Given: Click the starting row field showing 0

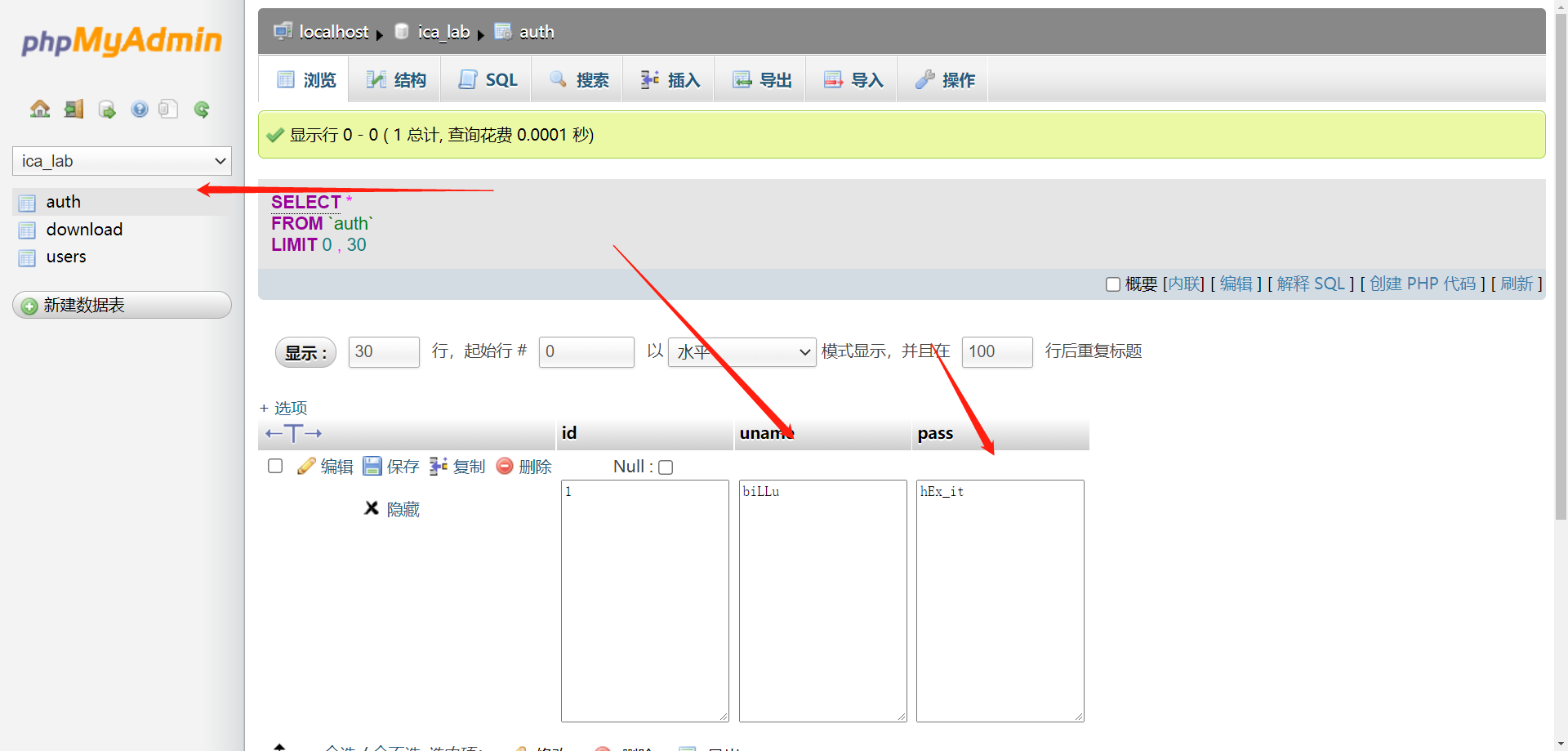Looking at the screenshot, I should tap(586, 352).
